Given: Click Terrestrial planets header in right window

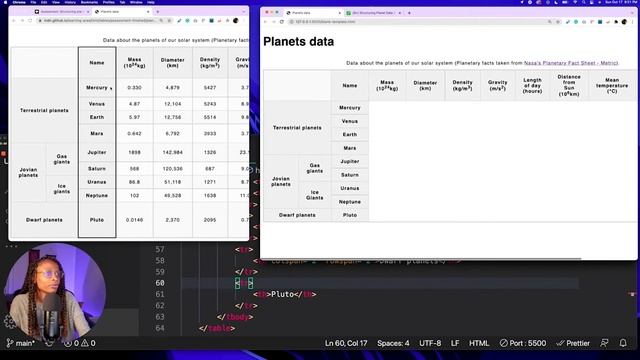Looking at the screenshot, I should (297, 128).
